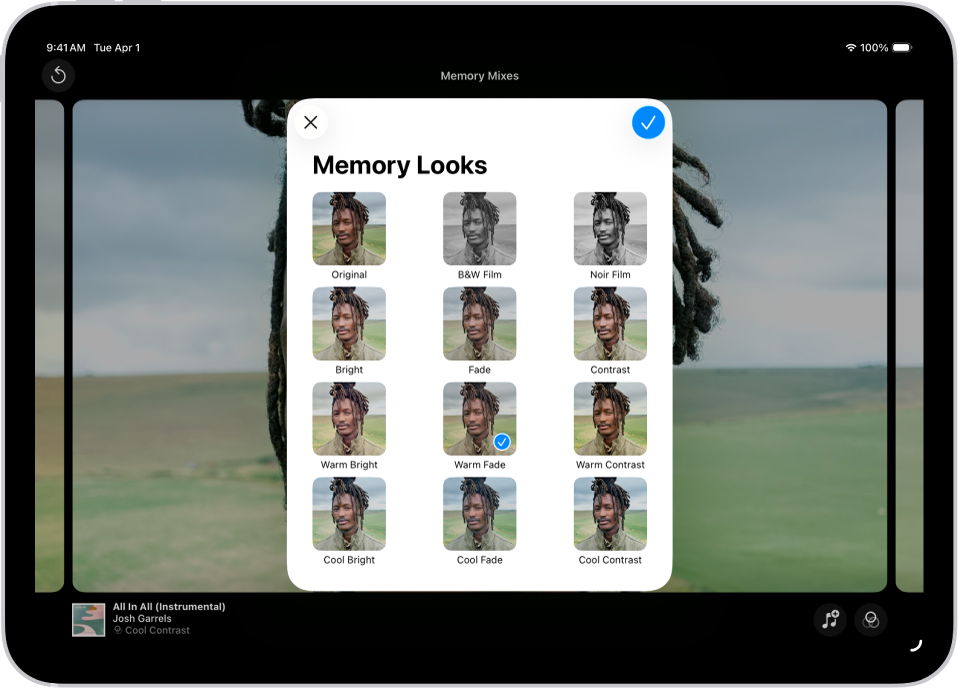Image resolution: width=960 pixels, height=690 pixels.
Task: Open Memory Looks via the filter circles icon
Action: click(x=870, y=619)
